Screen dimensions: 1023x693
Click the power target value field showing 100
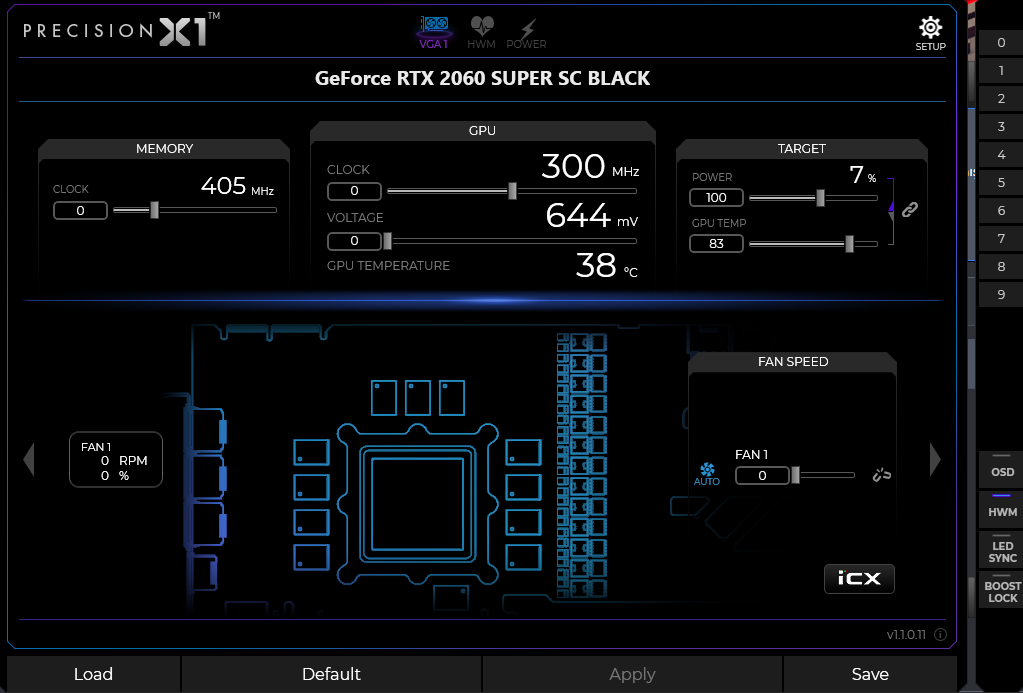coord(716,198)
